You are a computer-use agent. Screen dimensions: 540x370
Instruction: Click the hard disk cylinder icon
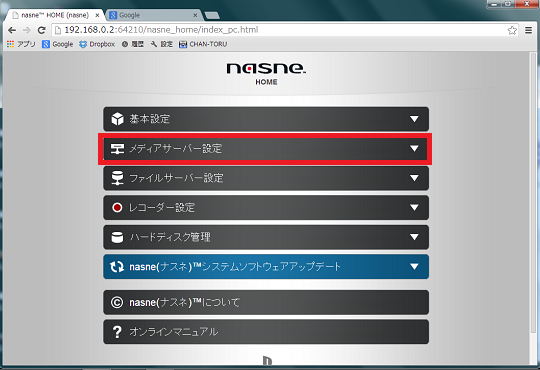click(x=117, y=237)
